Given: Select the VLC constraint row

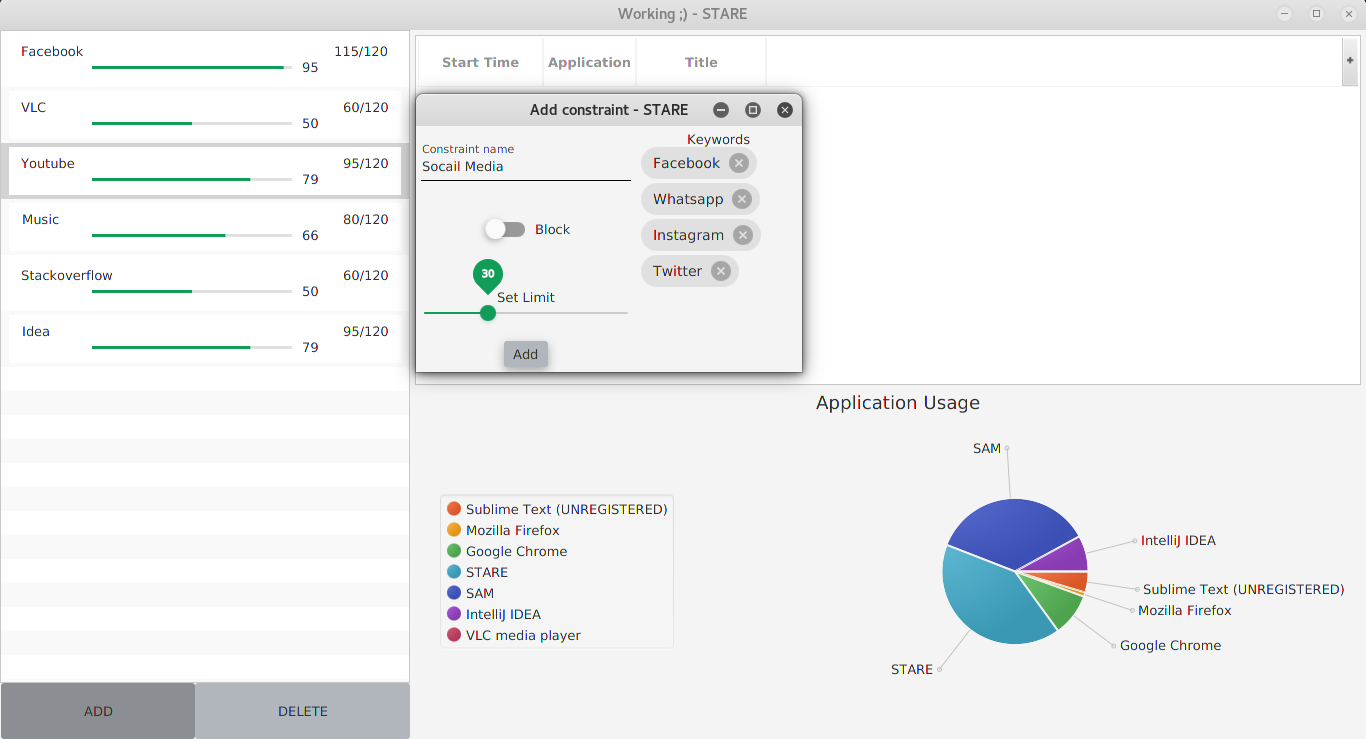Looking at the screenshot, I should 205,115.
